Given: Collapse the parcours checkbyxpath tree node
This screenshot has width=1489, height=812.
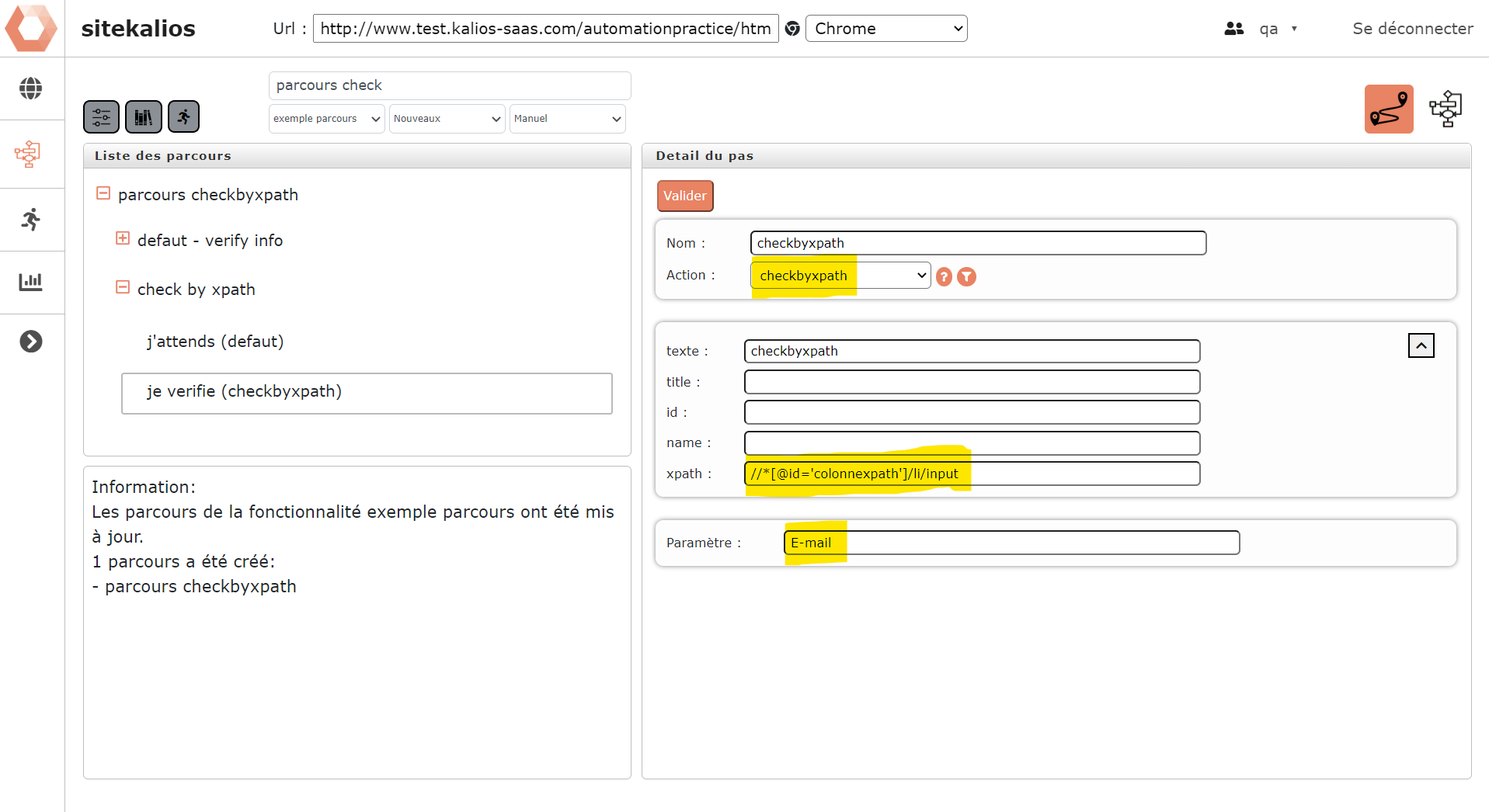Looking at the screenshot, I should pos(103,193).
